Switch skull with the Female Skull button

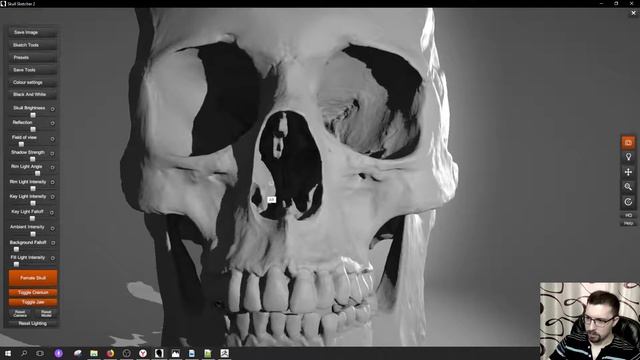click(33, 278)
